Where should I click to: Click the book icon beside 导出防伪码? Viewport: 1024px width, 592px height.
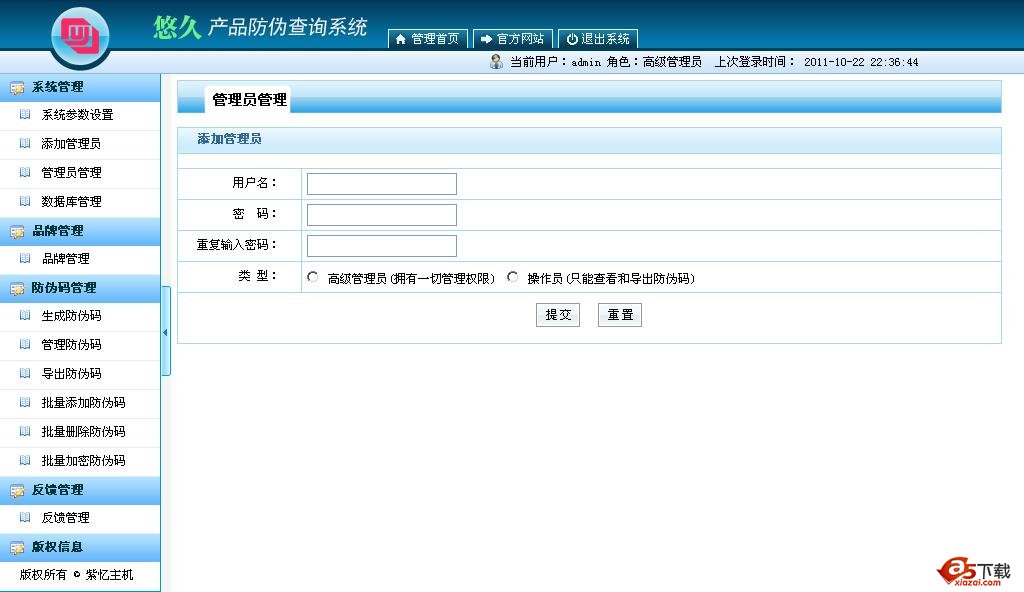(x=25, y=373)
